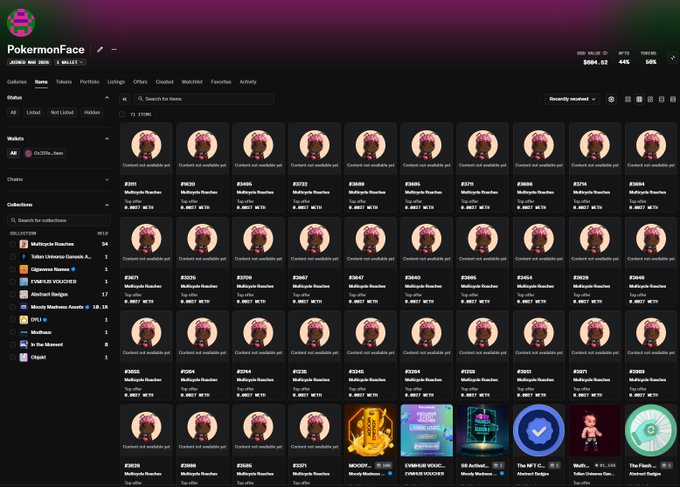Check the EVMHUB VOUCHER collection checkbox
The height and width of the screenshot is (487, 680).
point(13,282)
